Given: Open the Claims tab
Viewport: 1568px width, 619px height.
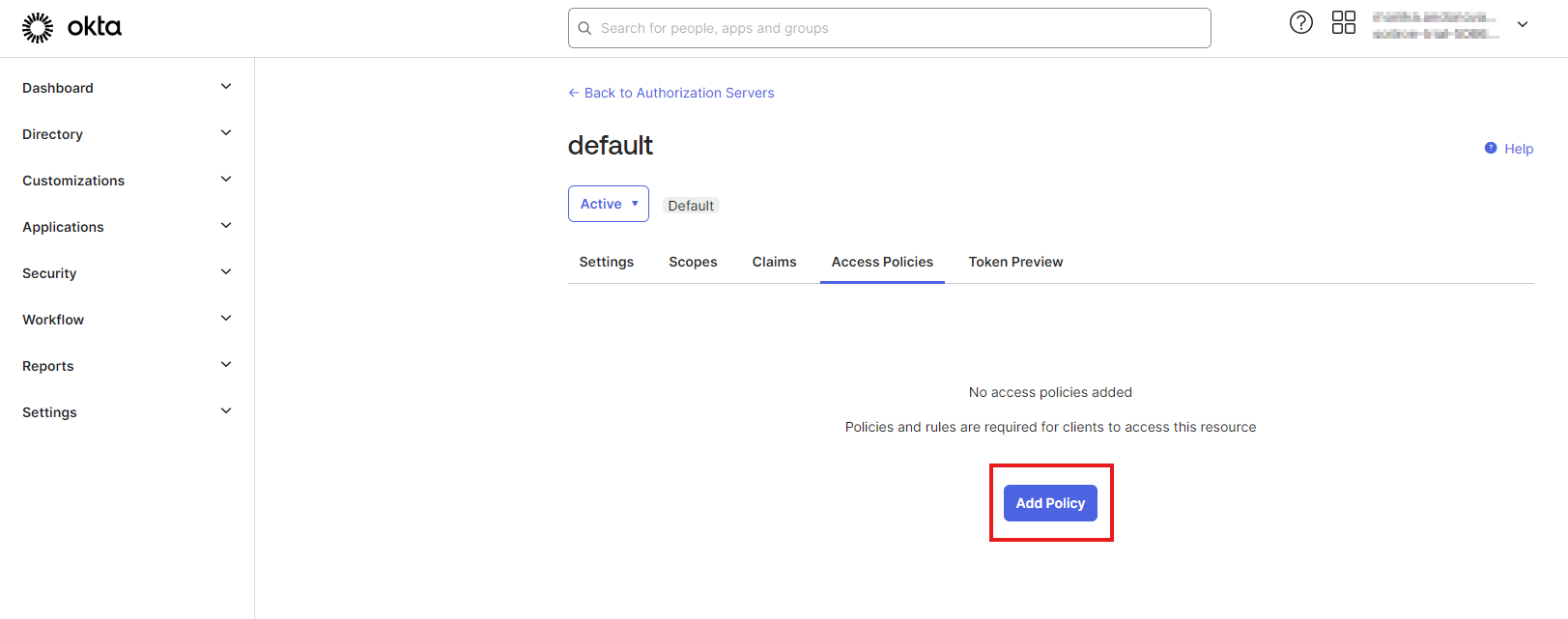Looking at the screenshot, I should click(x=774, y=262).
